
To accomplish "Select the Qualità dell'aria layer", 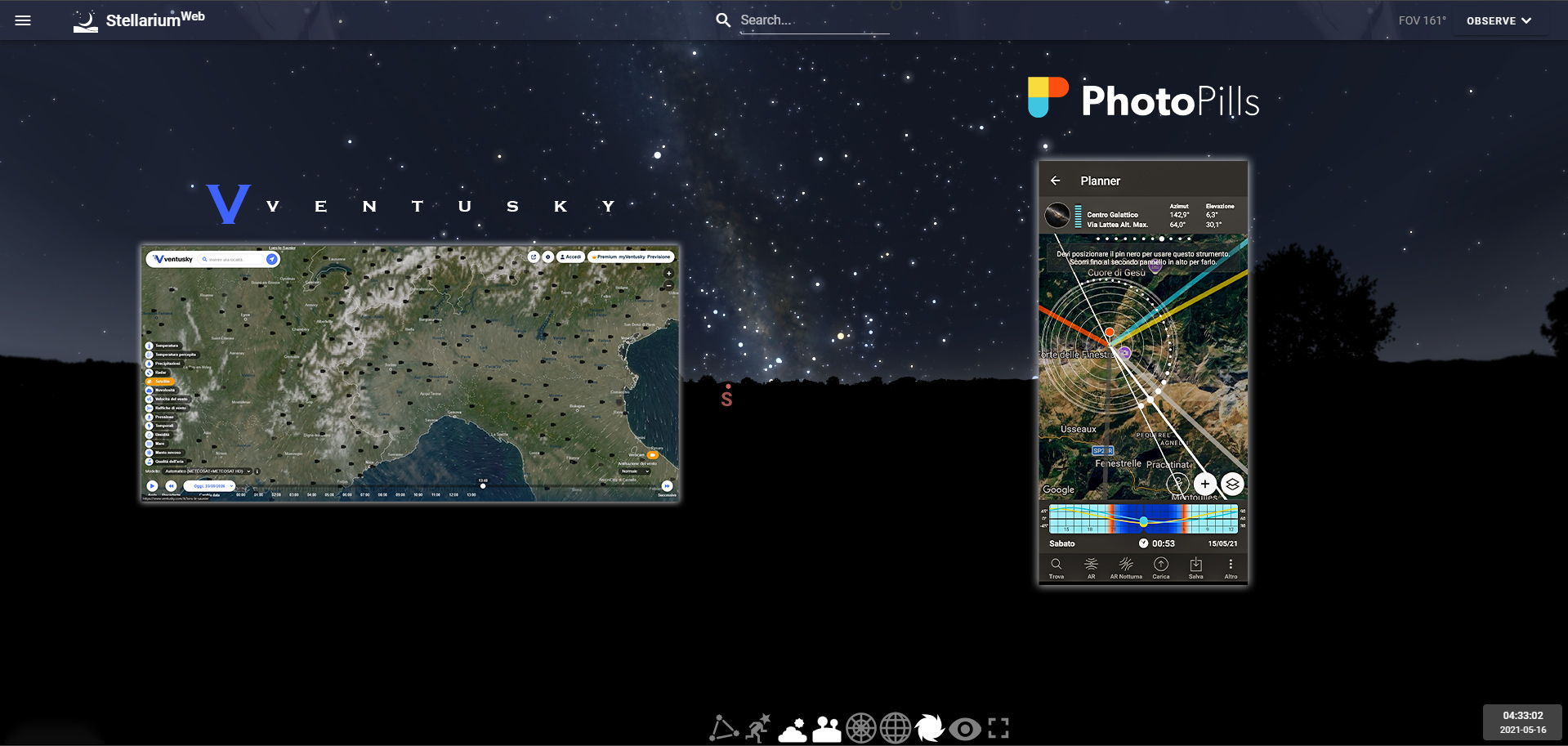I will click(x=164, y=462).
